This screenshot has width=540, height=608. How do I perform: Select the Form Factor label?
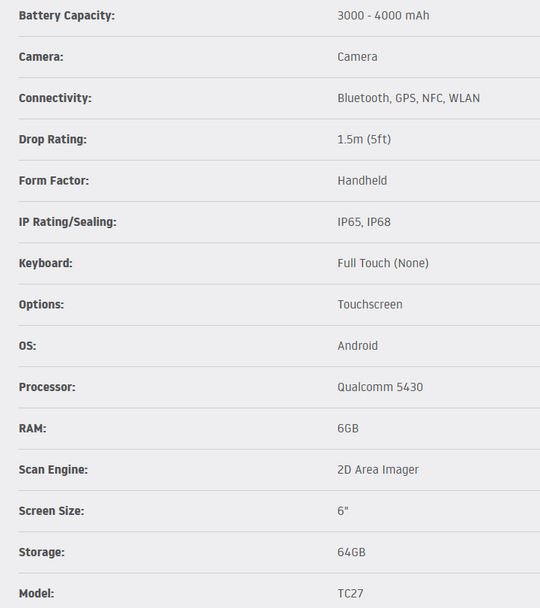coord(54,181)
